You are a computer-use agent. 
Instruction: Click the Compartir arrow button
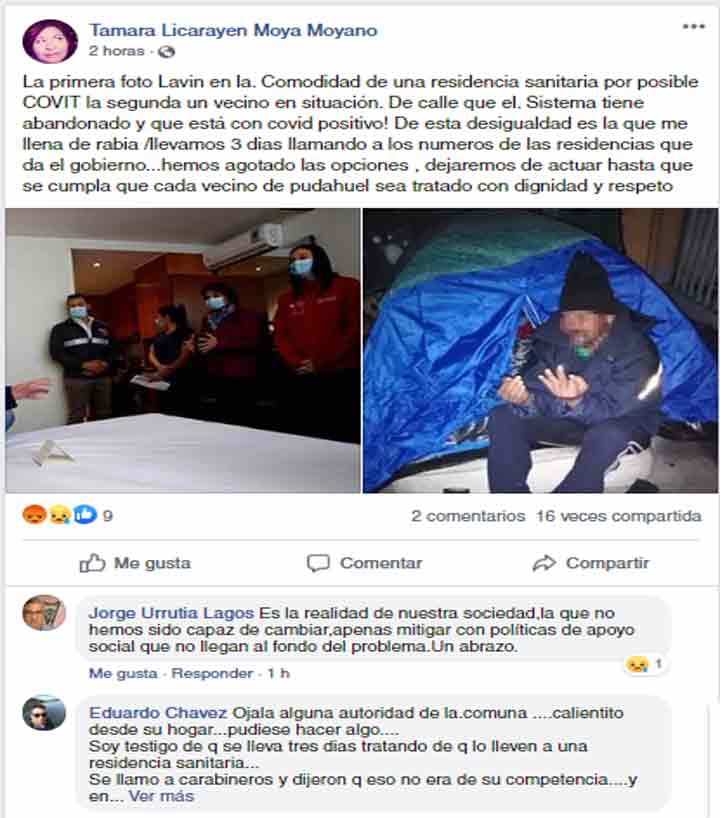point(591,563)
